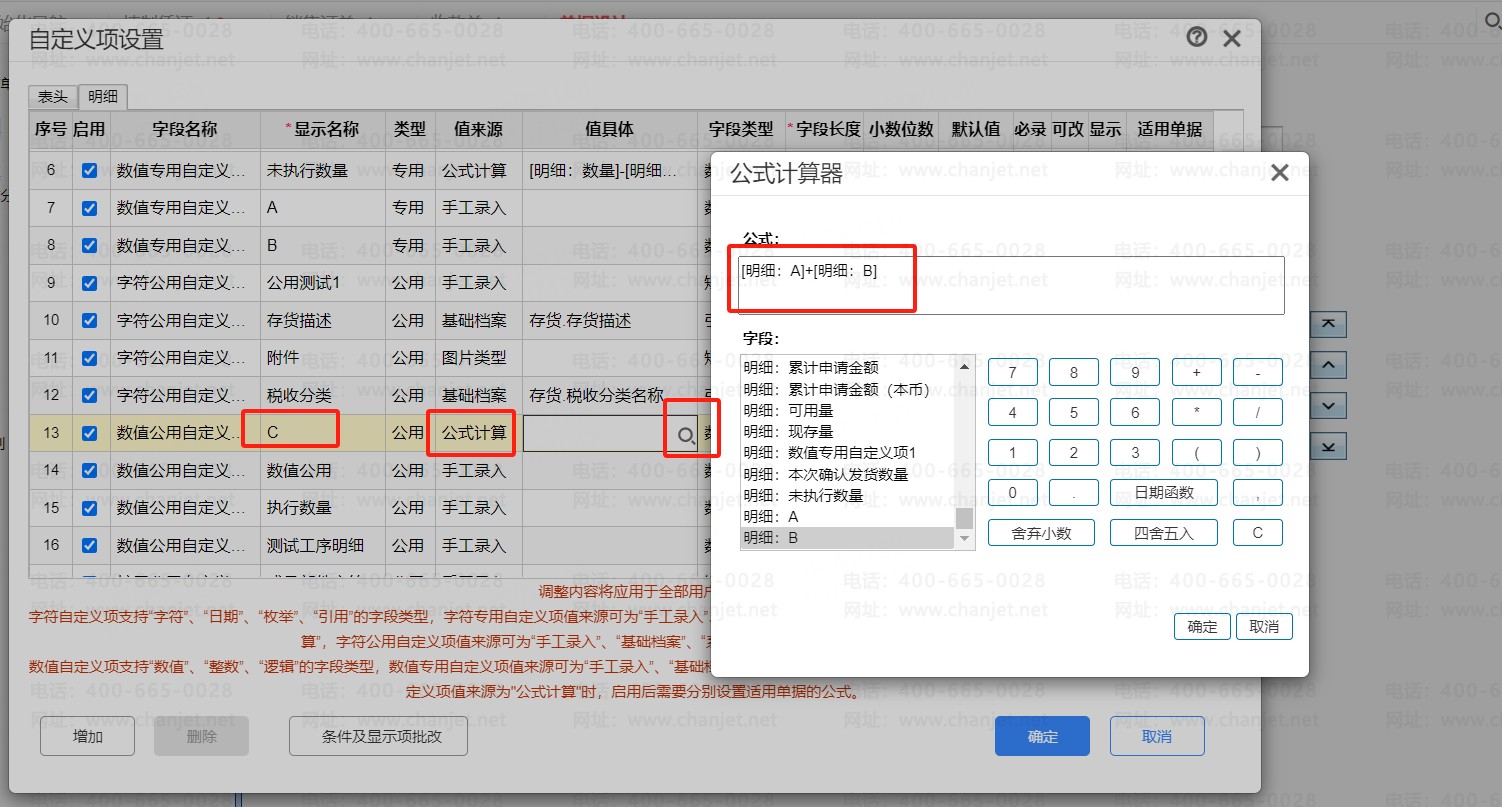
Task: Click display name cell C in row 13
Action: pyautogui.click(x=322, y=433)
